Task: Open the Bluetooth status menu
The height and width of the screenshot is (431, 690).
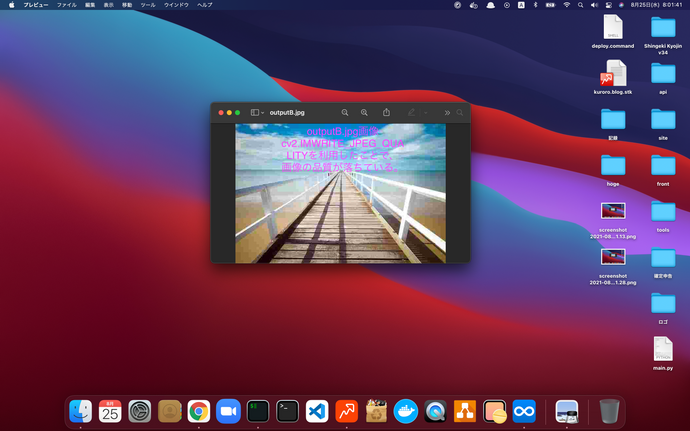Action: pos(536,5)
